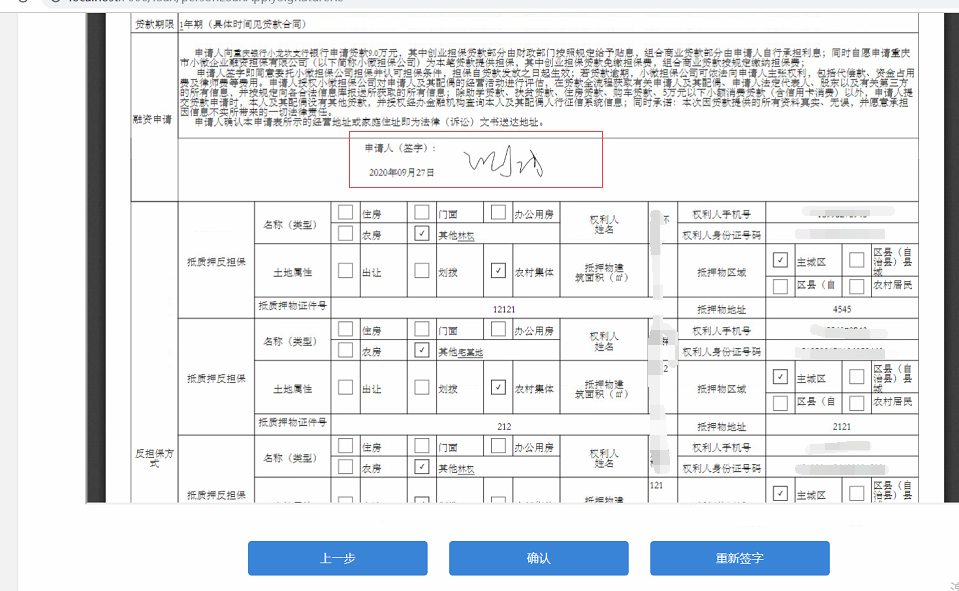Click the handwritten applicant signature

click(x=504, y=163)
